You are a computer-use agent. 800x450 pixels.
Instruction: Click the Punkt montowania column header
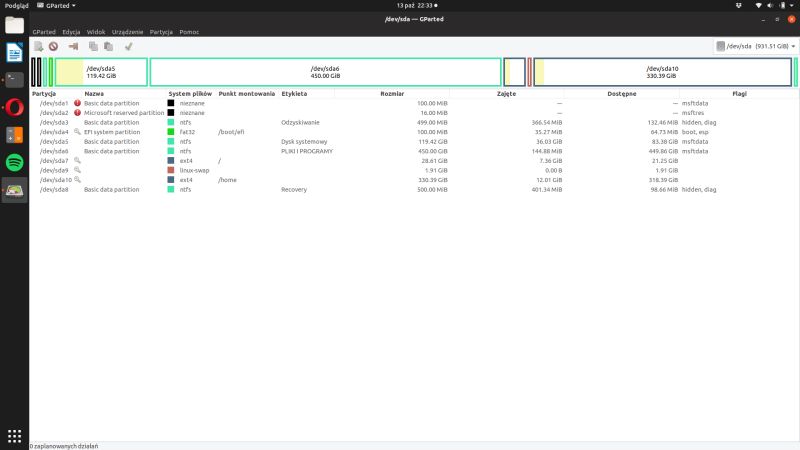247,94
